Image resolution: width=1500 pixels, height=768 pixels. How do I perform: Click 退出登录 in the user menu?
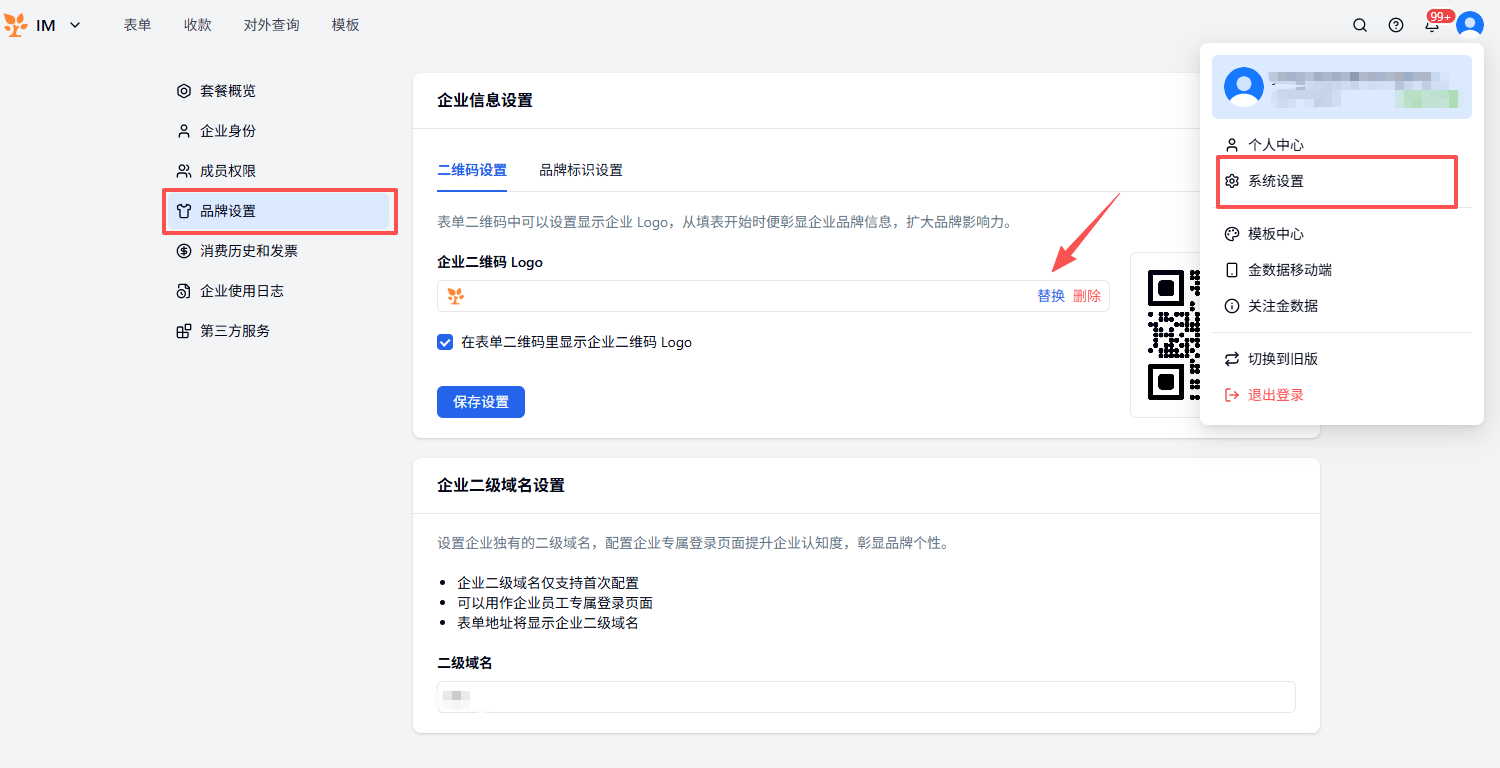click(1275, 395)
